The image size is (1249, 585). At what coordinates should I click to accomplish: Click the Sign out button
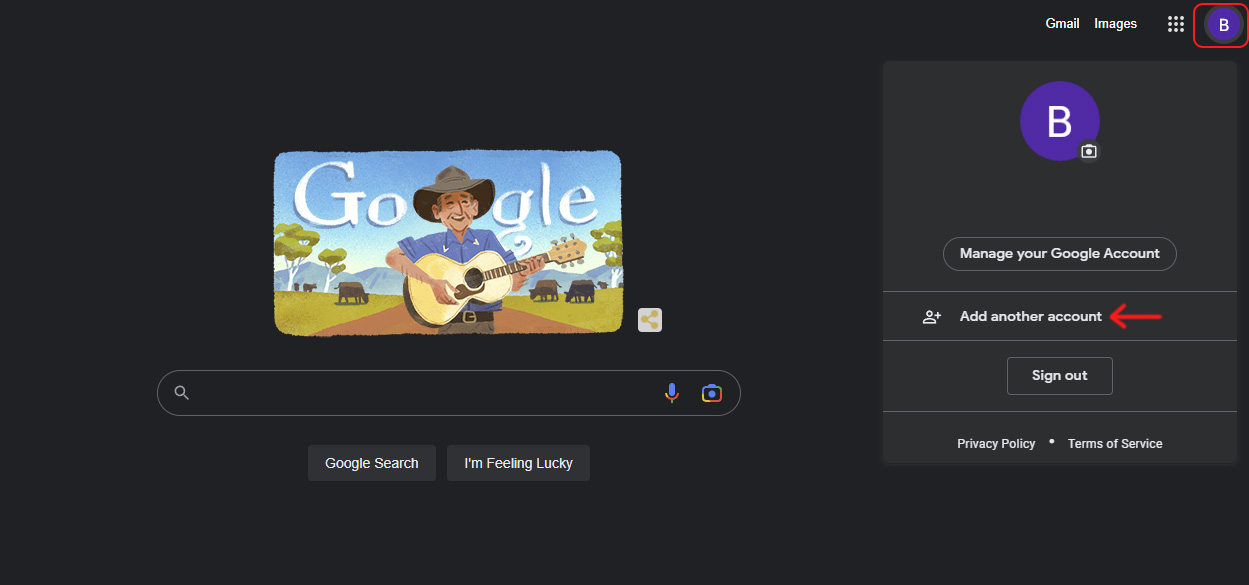1059,376
